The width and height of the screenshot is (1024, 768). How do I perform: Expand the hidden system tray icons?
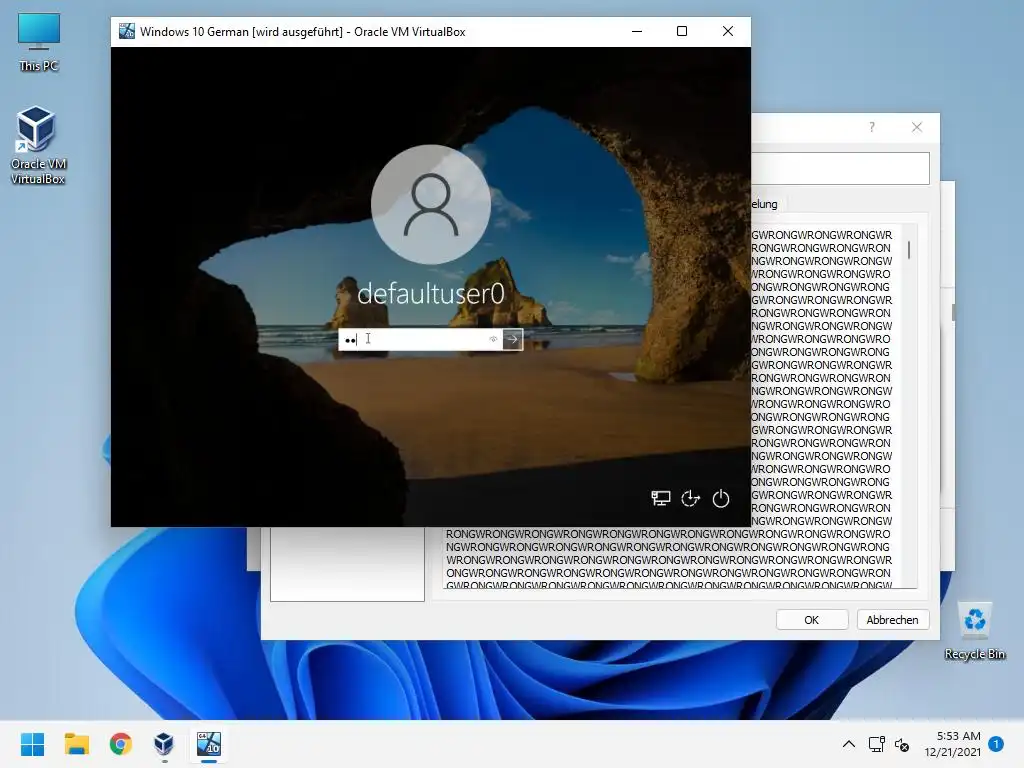tap(848, 744)
